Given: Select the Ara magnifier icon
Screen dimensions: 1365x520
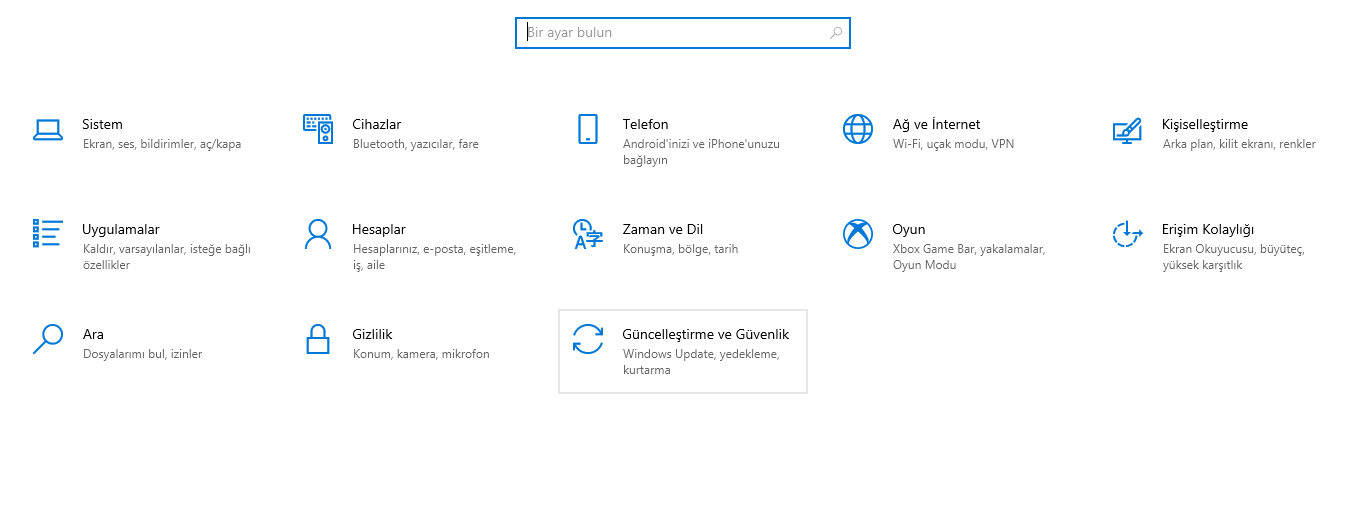Looking at the screenshot, I should click(x=47, y=339).
